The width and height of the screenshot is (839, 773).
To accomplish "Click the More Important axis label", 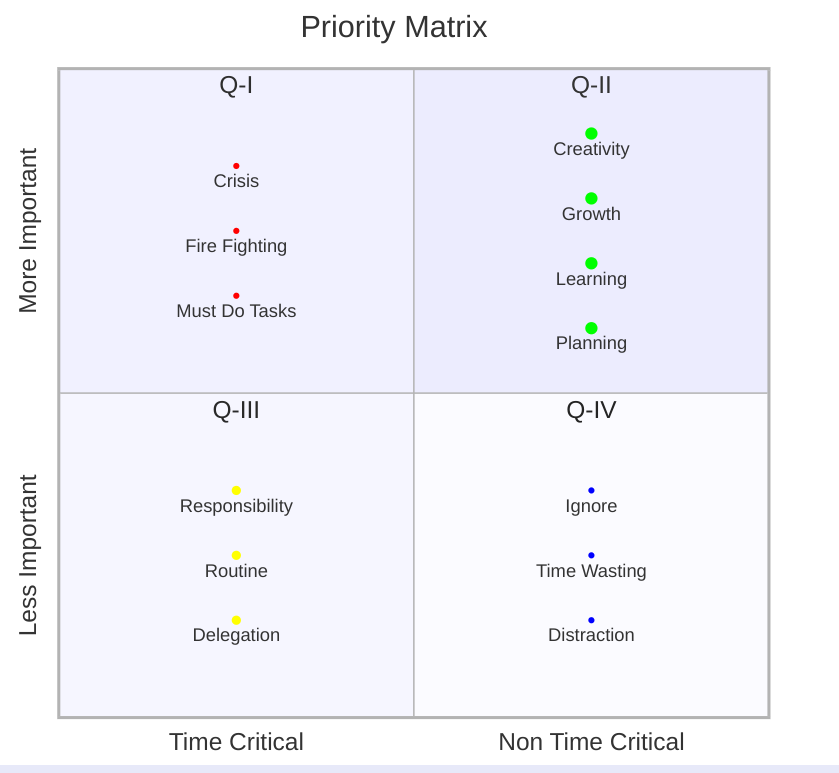I will pos(28,231).
